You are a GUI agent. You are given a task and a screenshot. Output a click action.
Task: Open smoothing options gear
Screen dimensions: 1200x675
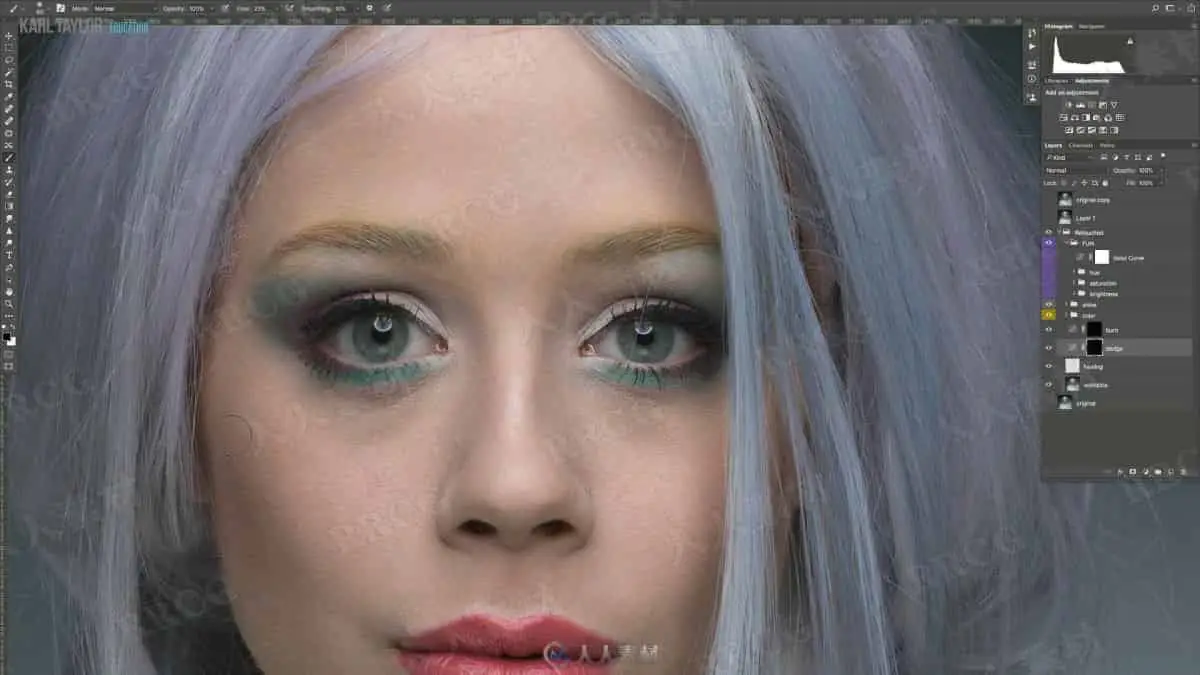pos(369,8)
